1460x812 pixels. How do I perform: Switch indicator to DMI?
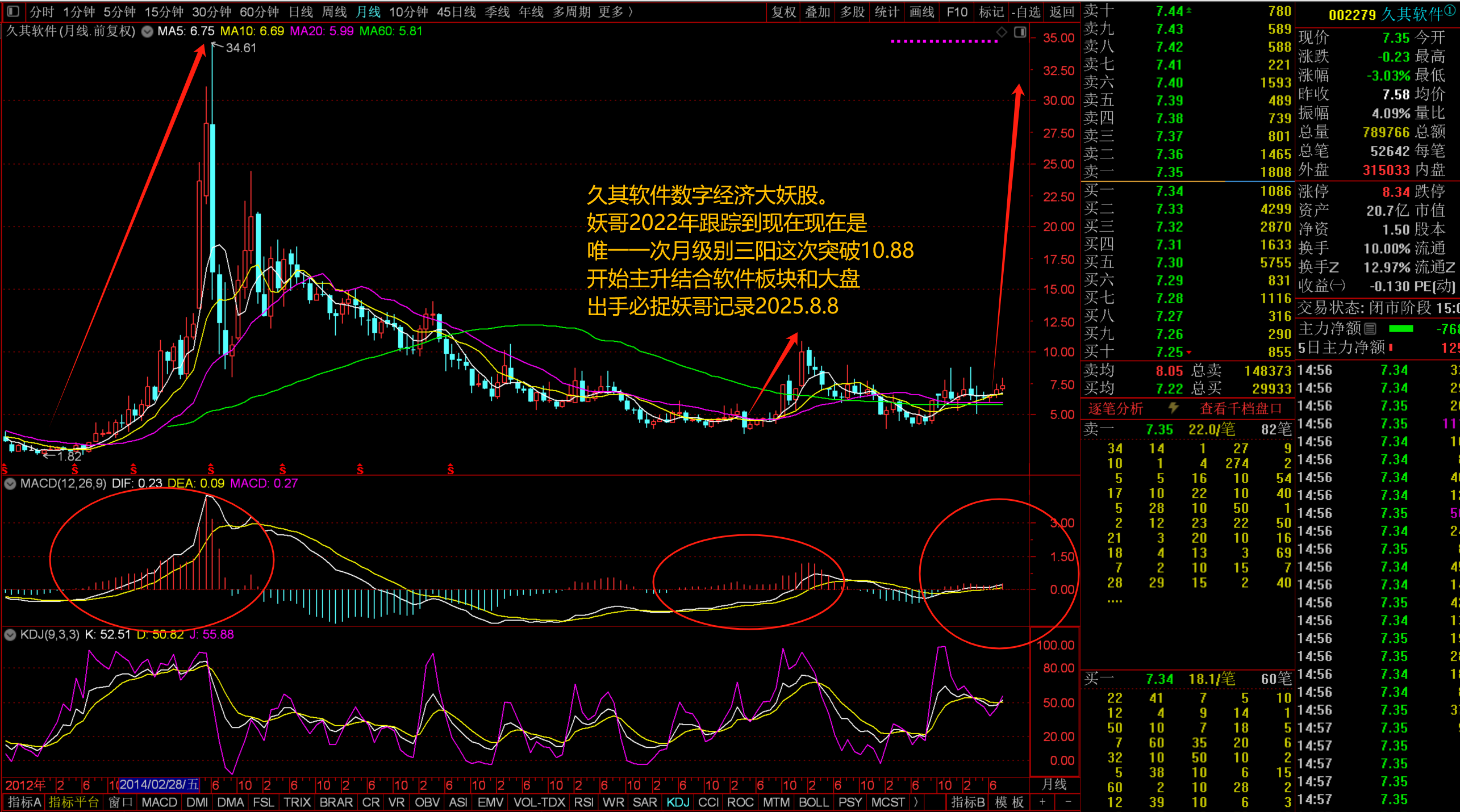tap(197, 802)
